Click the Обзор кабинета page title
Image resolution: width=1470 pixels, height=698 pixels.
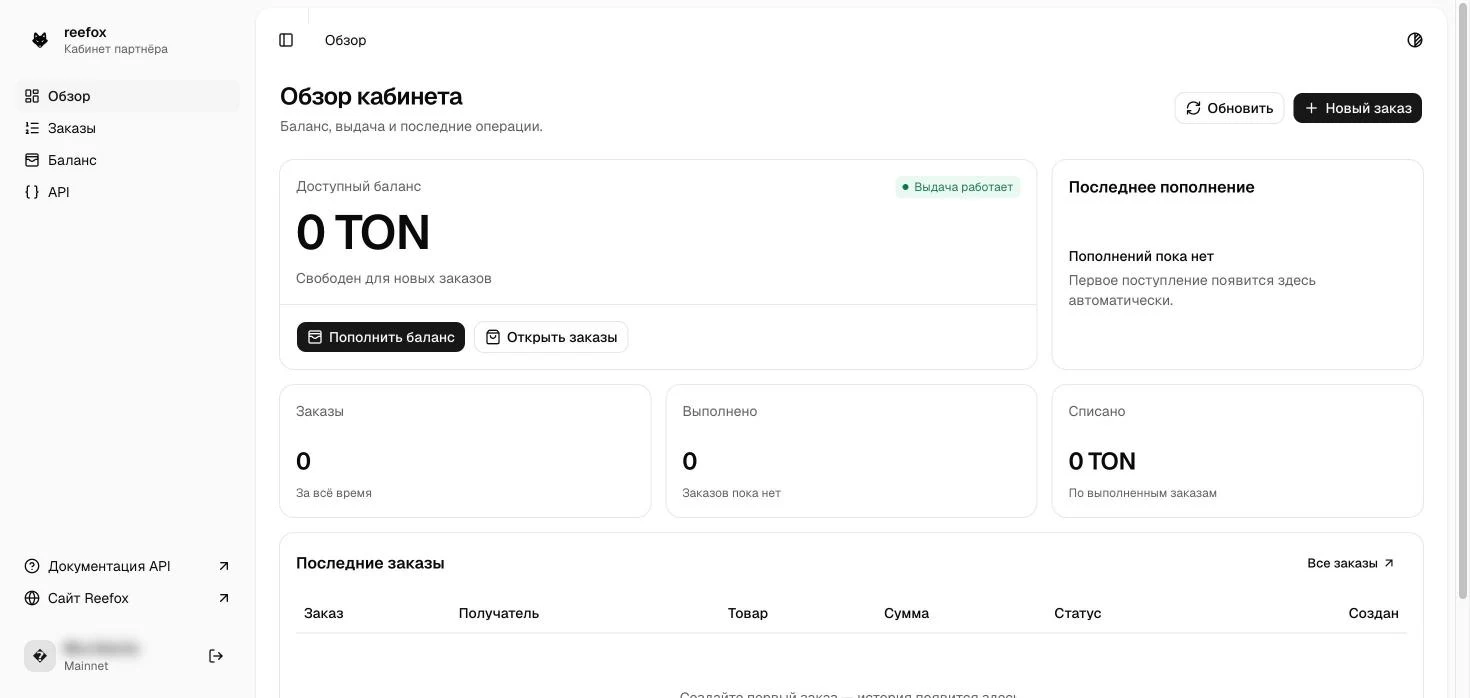click(371, 96)
